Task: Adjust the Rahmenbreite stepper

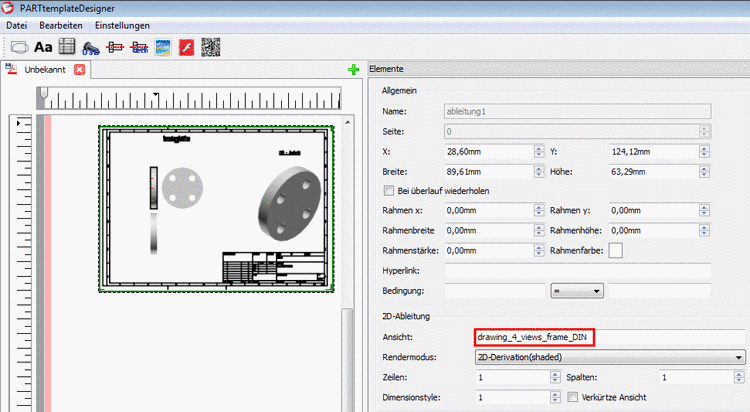Action: tap(539, 230)
